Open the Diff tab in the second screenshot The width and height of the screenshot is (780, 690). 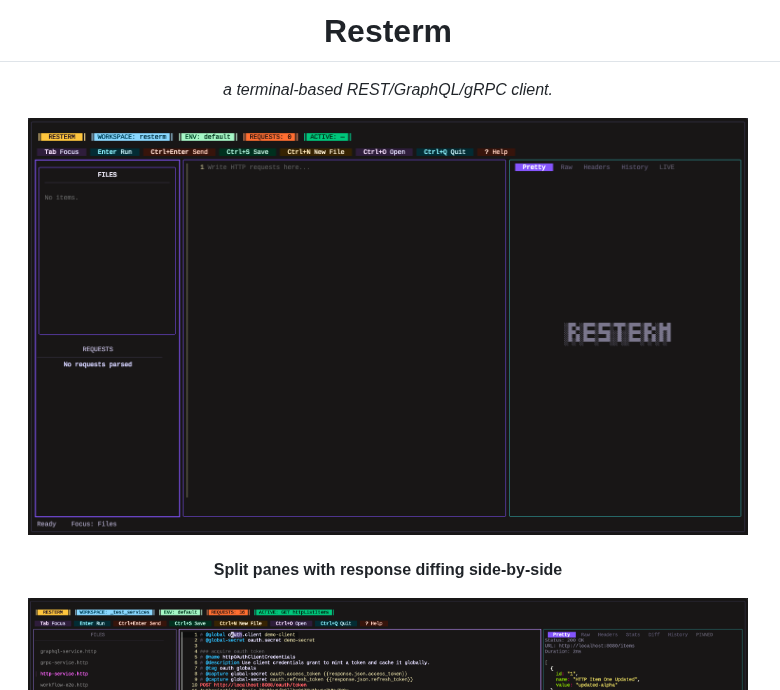tap(654, 635)
